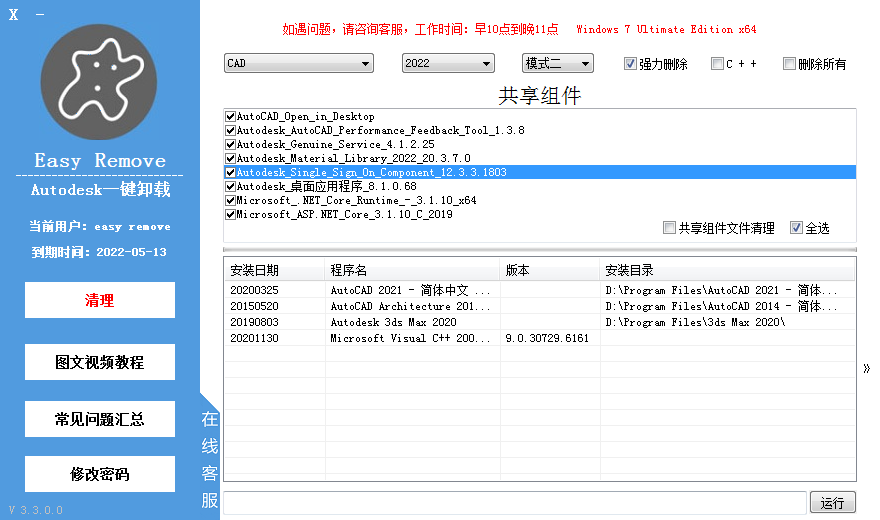Uncheck AutoCAD_Open_in_Desktop checkbox

point(230,116)
